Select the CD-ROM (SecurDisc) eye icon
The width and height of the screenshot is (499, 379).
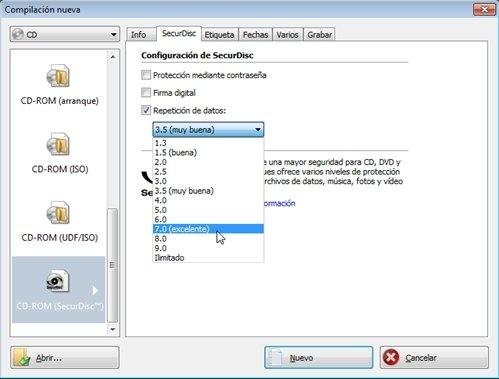coord(57,281)
